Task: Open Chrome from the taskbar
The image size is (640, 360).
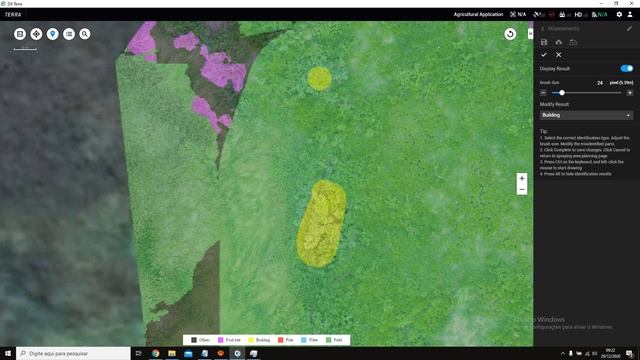Action: point(156,353)
